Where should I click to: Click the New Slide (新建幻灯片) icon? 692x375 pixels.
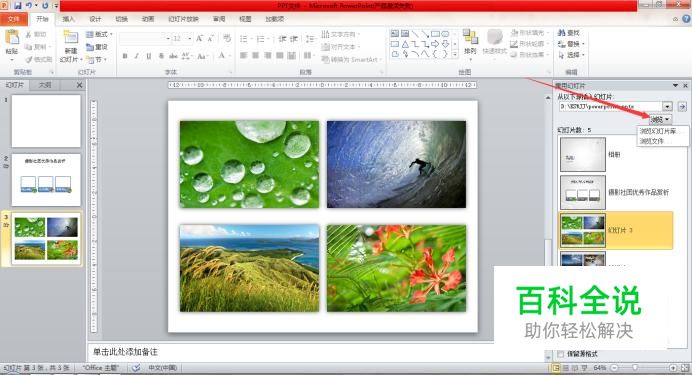(x=71, y=38)
